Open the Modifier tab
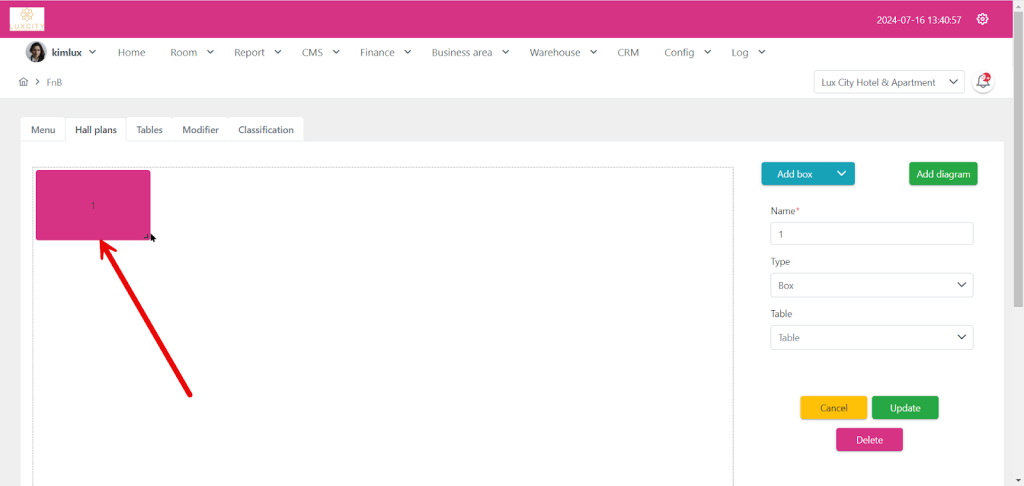Screen dimensions: 1024x486 pos(200,130)
